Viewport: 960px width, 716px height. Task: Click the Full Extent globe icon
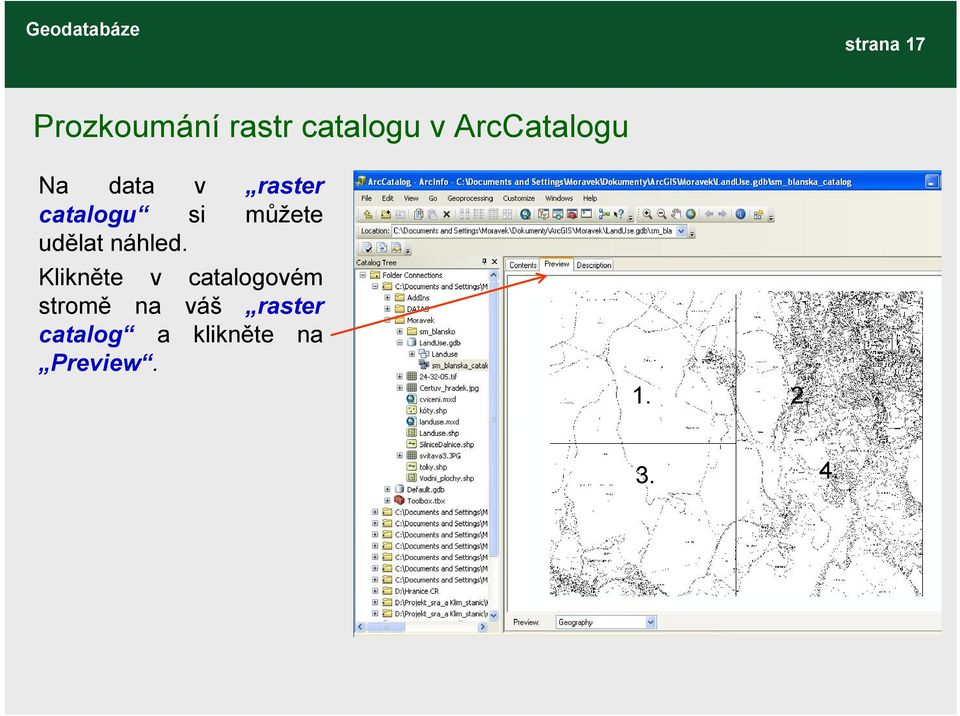point(691,214)
